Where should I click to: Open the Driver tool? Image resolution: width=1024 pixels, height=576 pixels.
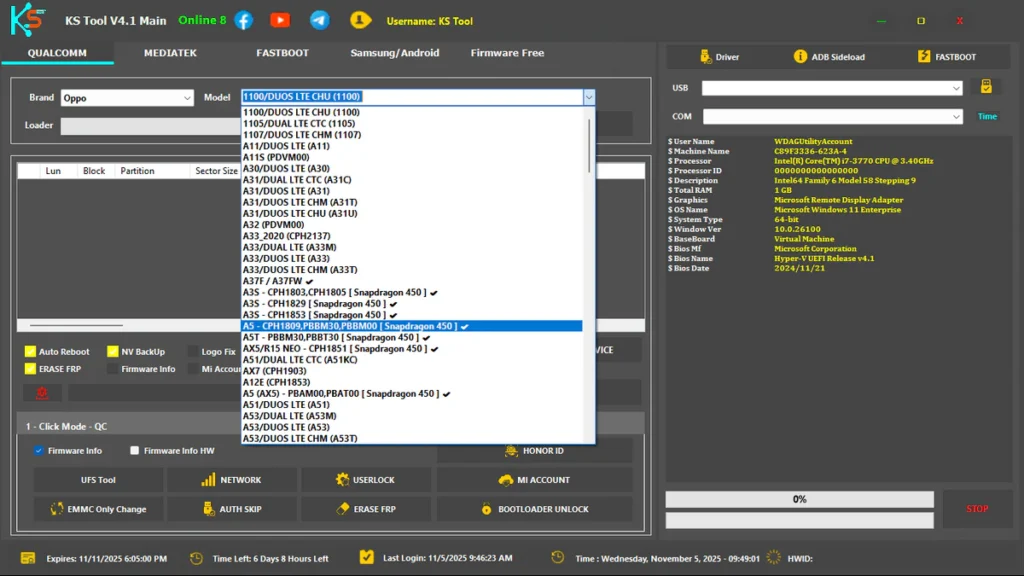point(718,57)
